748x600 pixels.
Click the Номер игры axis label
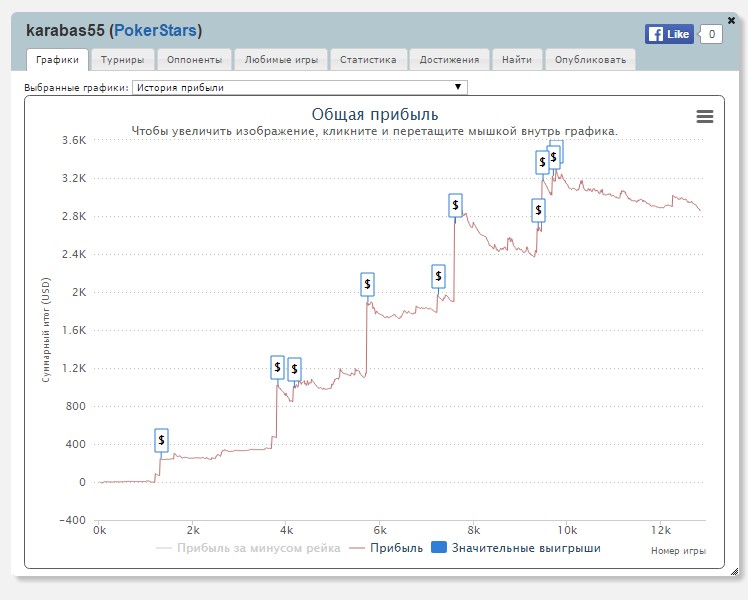pyautogui.click(x=678, y=551)
